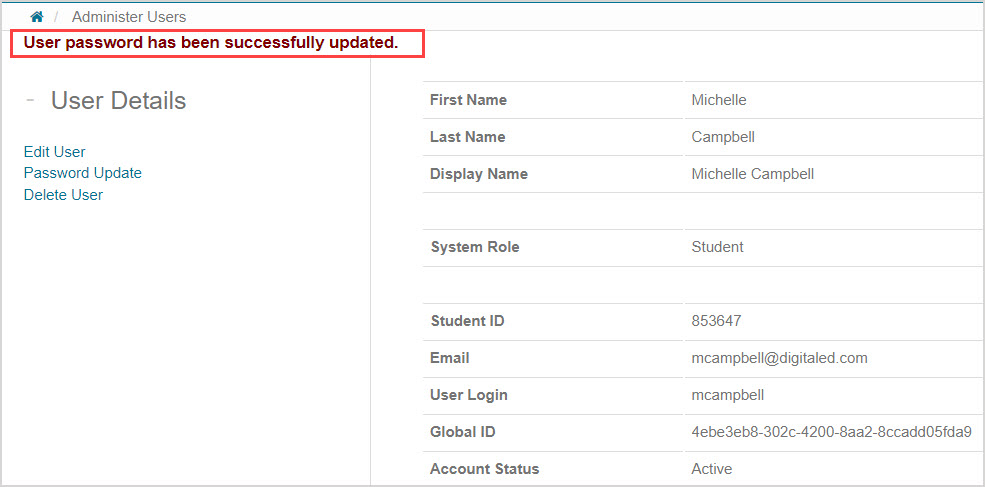985x487 pixels.
Task: Click the email address mcampbell@digitaled.com
Action: (x=779, y=358)
